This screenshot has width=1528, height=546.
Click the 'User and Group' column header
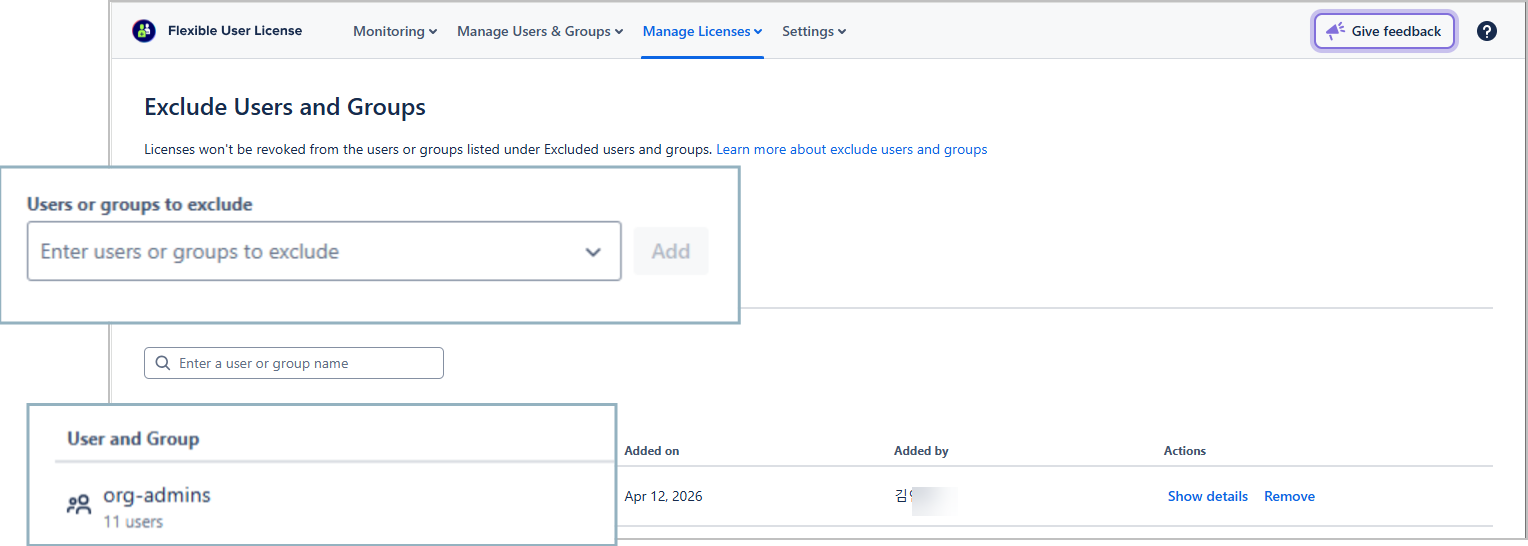(133, 439)
